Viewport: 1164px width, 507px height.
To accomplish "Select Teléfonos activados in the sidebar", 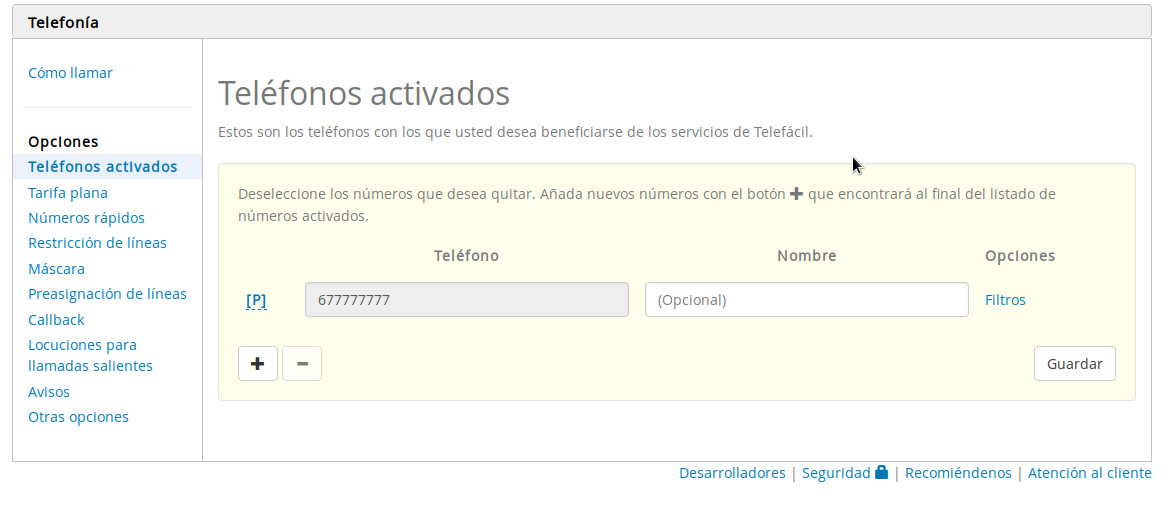I will tap(102, 167).
